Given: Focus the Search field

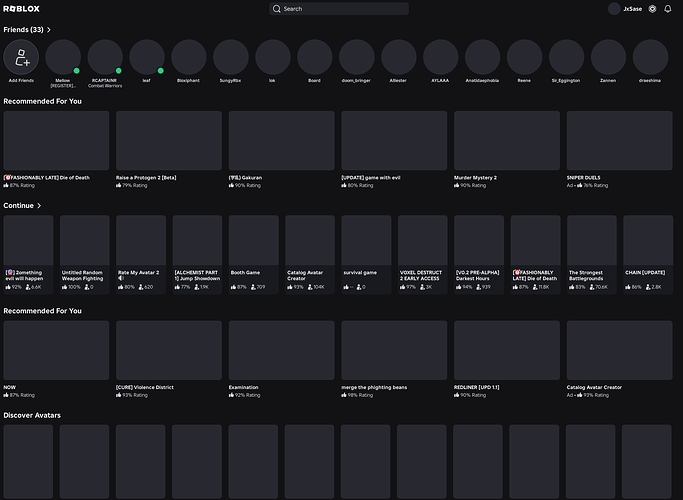Looking at the screenshot, I should coord(339,9).
